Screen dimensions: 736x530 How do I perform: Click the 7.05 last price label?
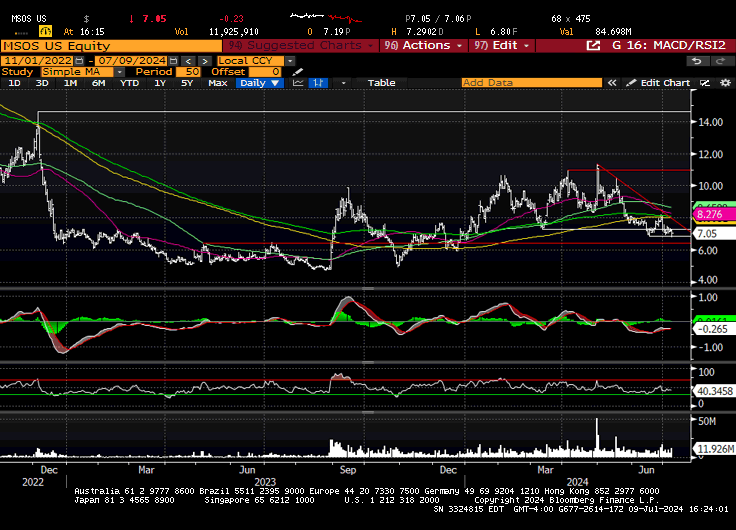[712, 233]
